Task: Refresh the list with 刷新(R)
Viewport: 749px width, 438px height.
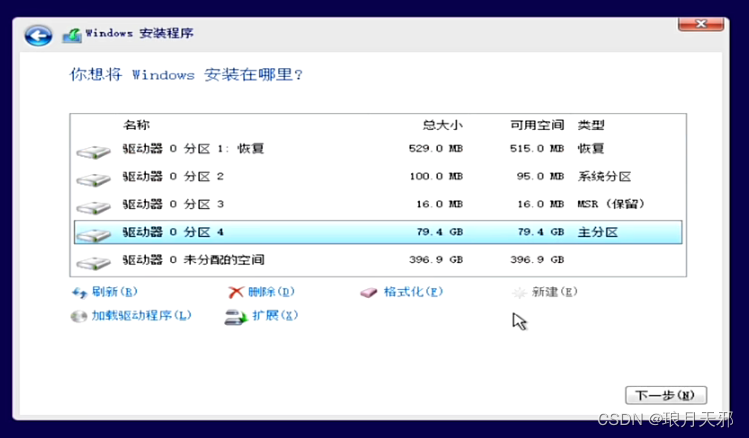Action: (115, 291)
